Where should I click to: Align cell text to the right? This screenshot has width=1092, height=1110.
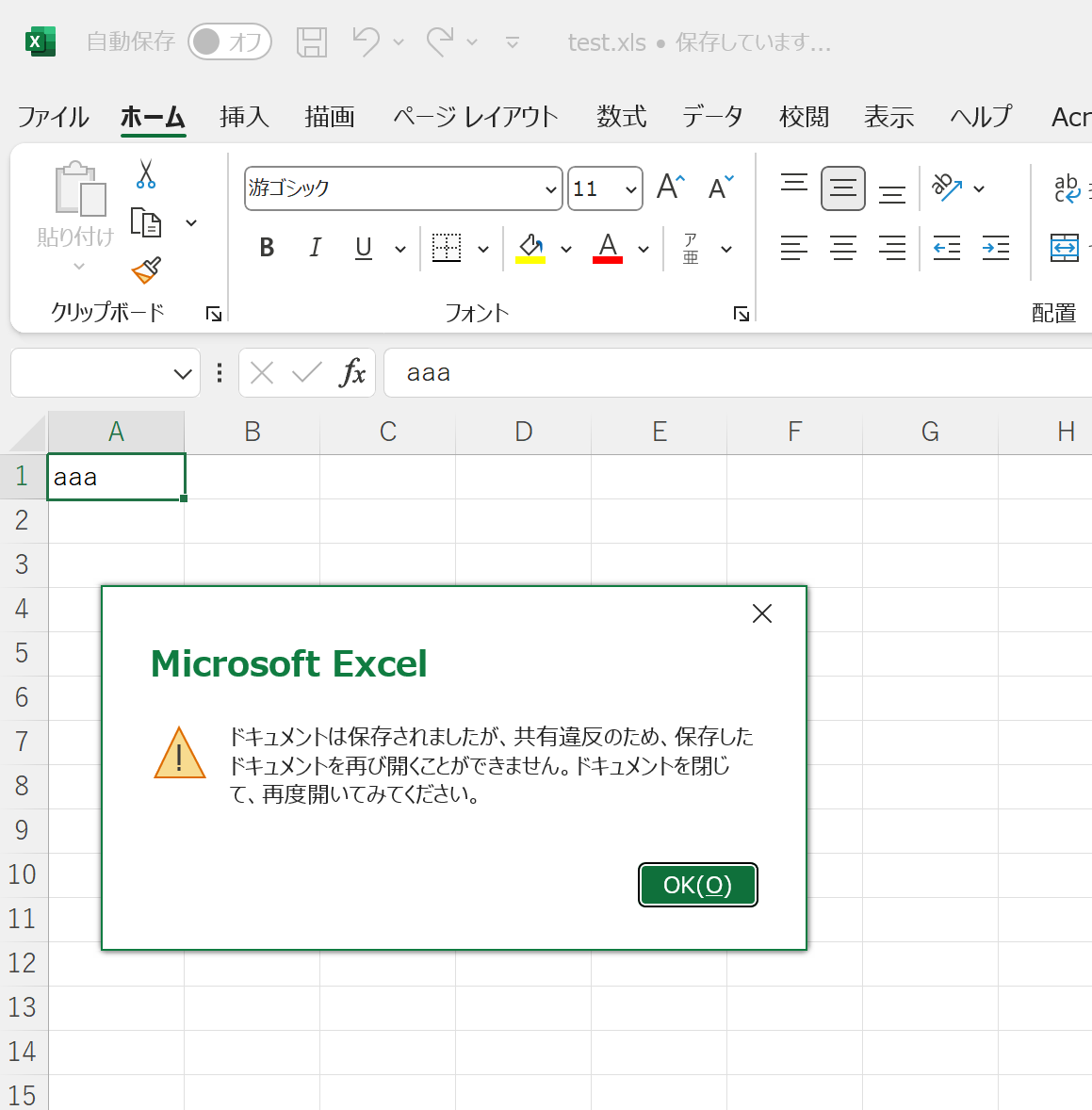[x=891, y=248]
